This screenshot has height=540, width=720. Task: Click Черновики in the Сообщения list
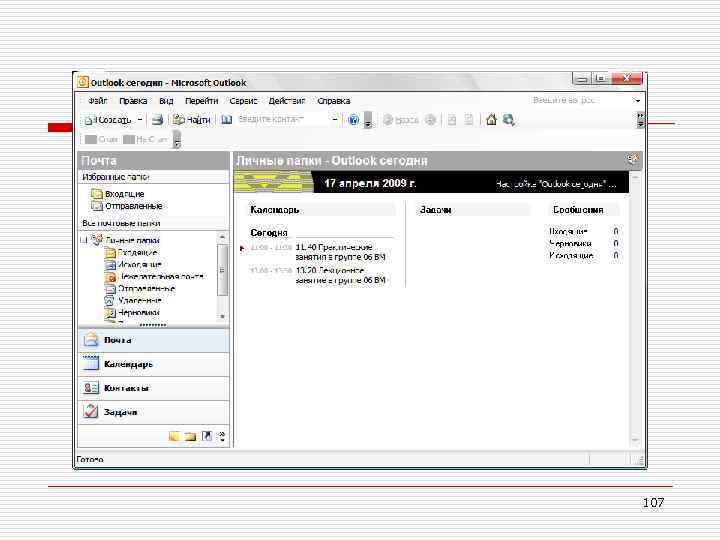click(x=570, y=243)
